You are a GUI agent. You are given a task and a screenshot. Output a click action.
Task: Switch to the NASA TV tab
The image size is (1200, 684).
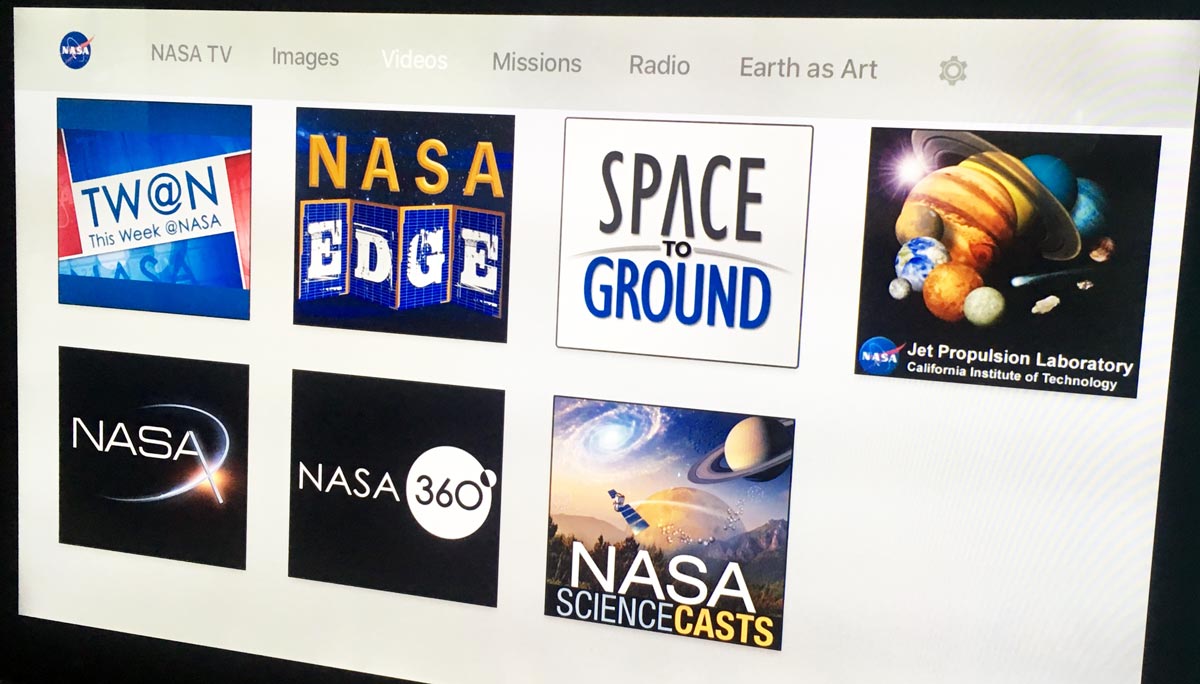[191, 54]
